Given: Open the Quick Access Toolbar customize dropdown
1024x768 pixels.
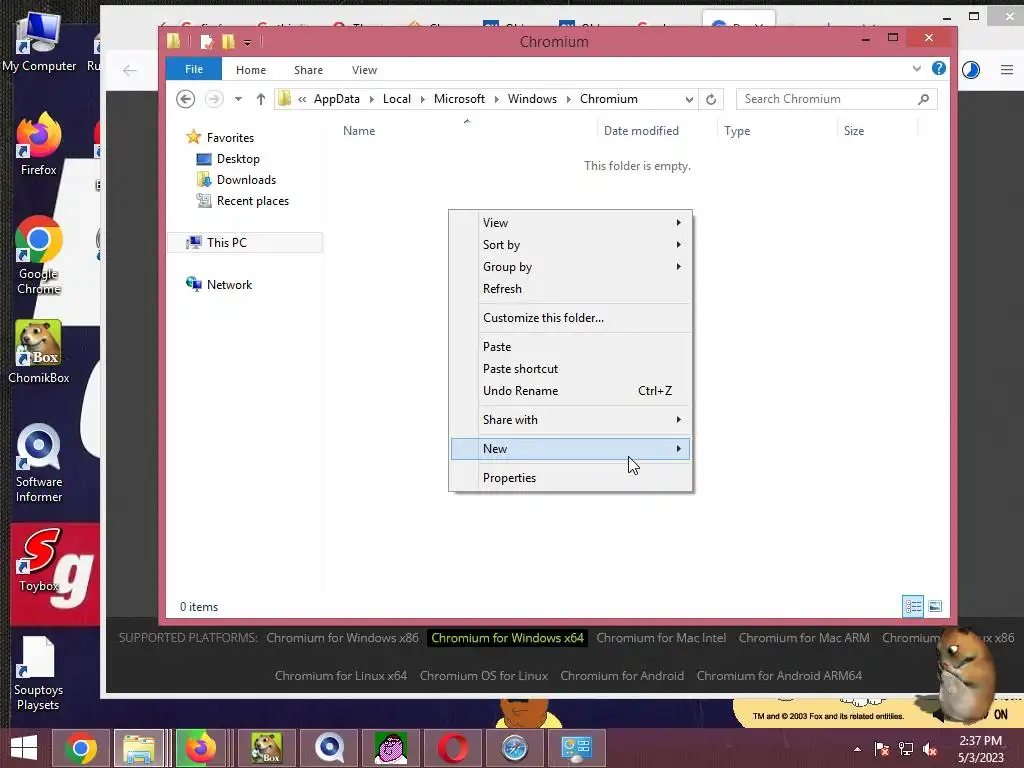Looking at the screenshot, I should (x=248, y=42).
